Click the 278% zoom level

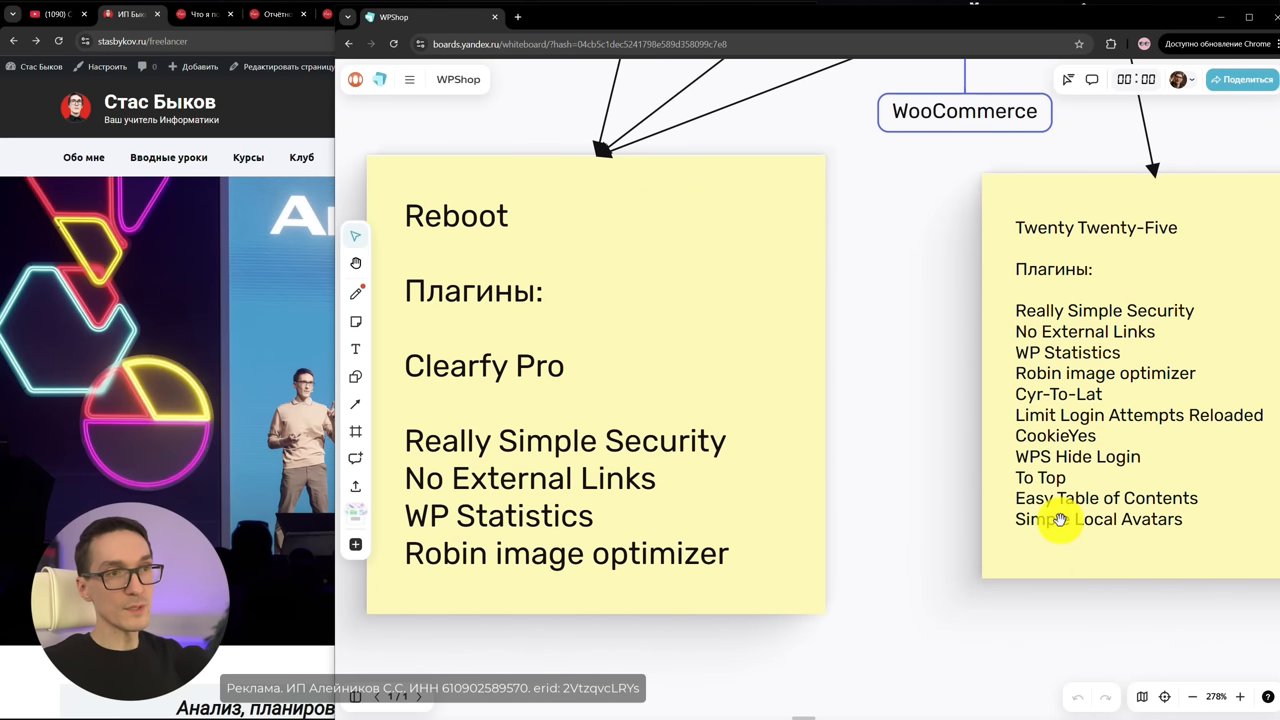pyautogui.click(x=1216, y=697)
